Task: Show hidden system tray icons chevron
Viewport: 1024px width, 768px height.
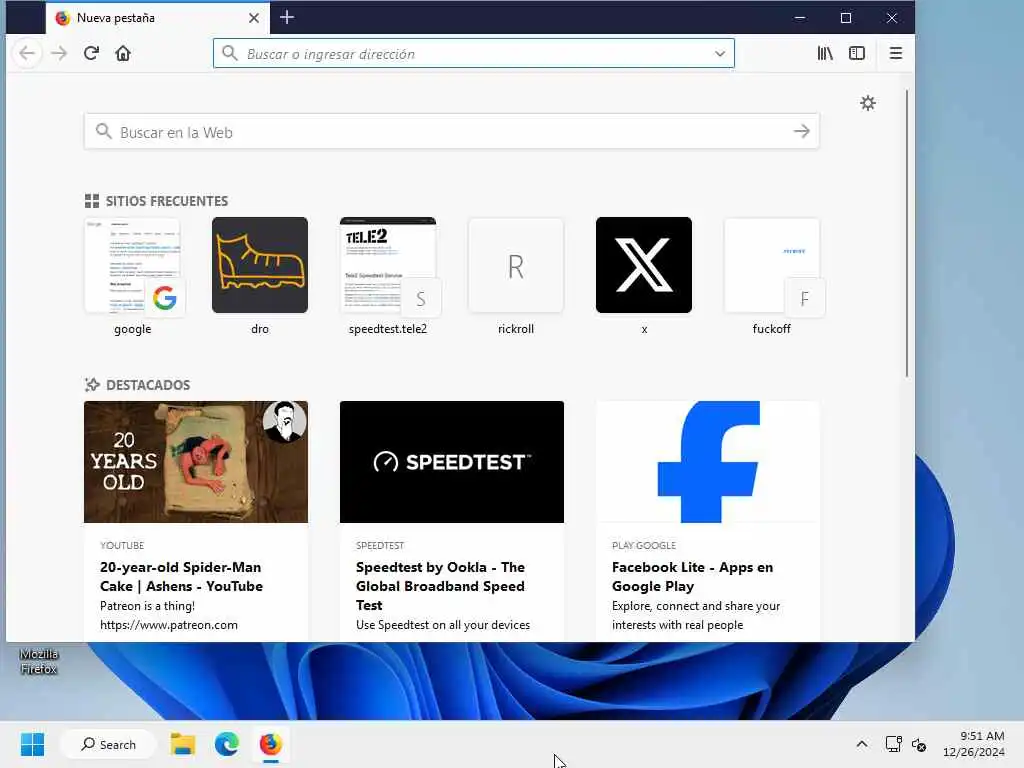Action: click(862, 744)
